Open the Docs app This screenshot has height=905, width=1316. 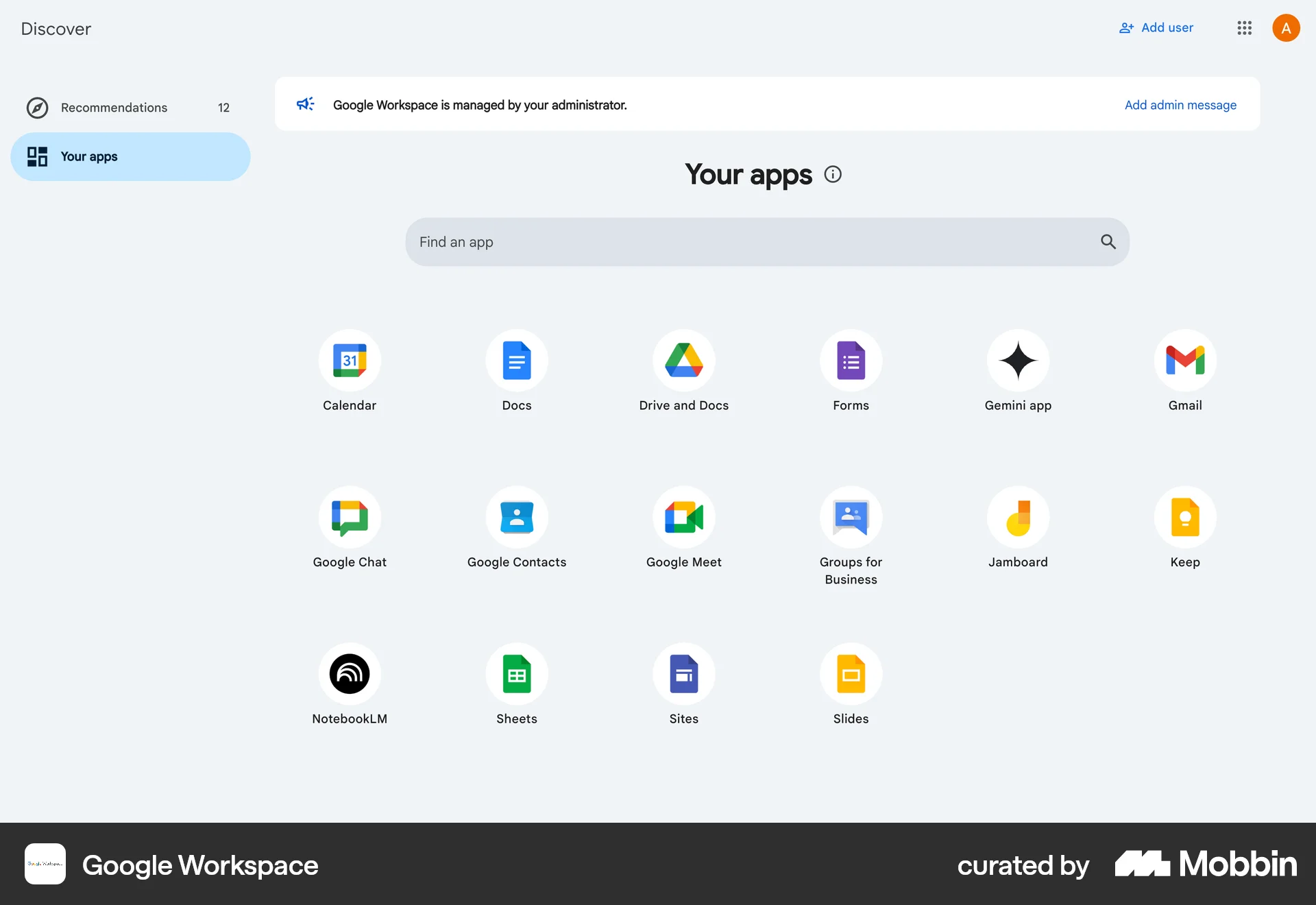[x=516, y=361]
